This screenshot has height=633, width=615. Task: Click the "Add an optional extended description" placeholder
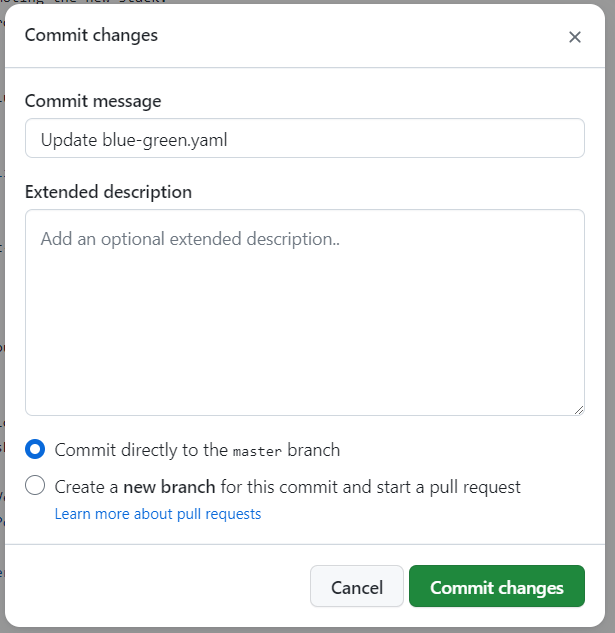pyautogui.click(x=190, y=239)
